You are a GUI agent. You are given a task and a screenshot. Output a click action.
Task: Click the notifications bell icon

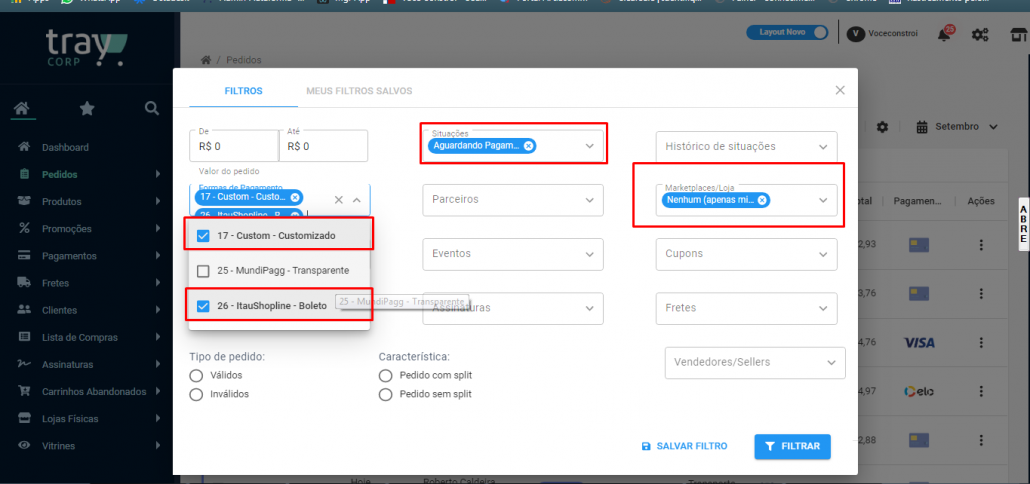pyautogui.click(x=944, y=34)
